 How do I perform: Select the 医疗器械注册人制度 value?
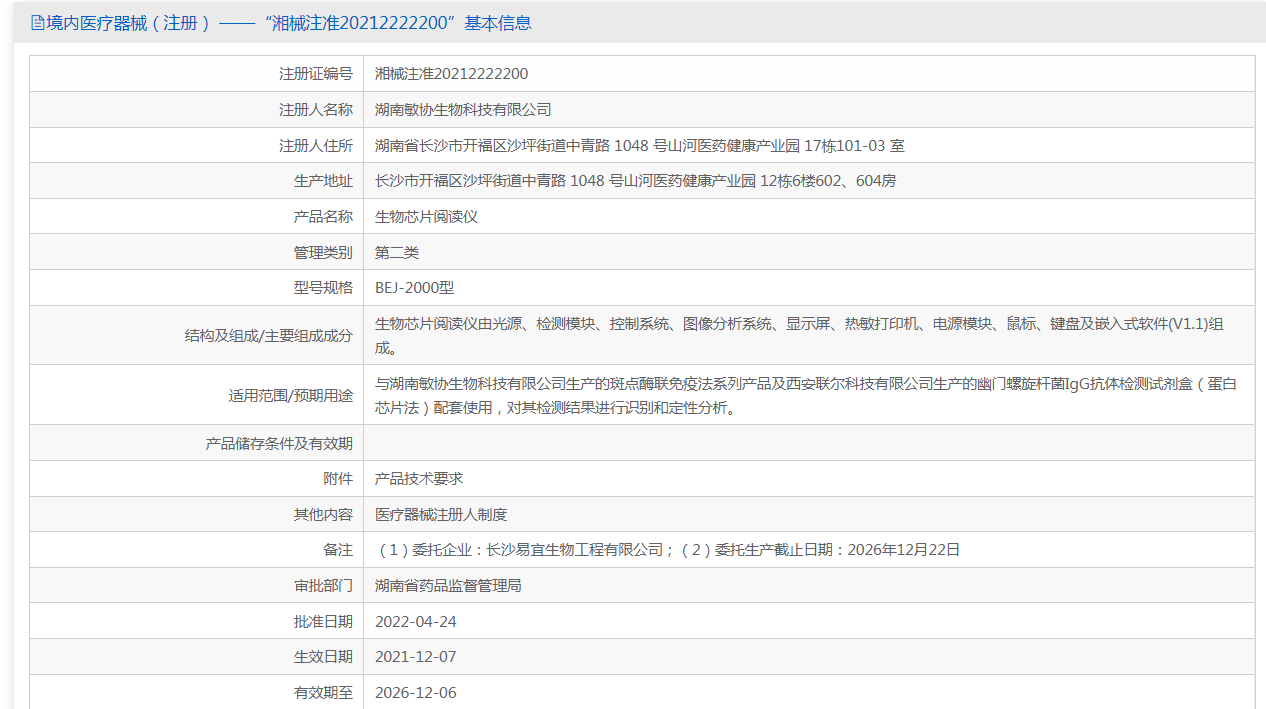click(x=441, y=515)
